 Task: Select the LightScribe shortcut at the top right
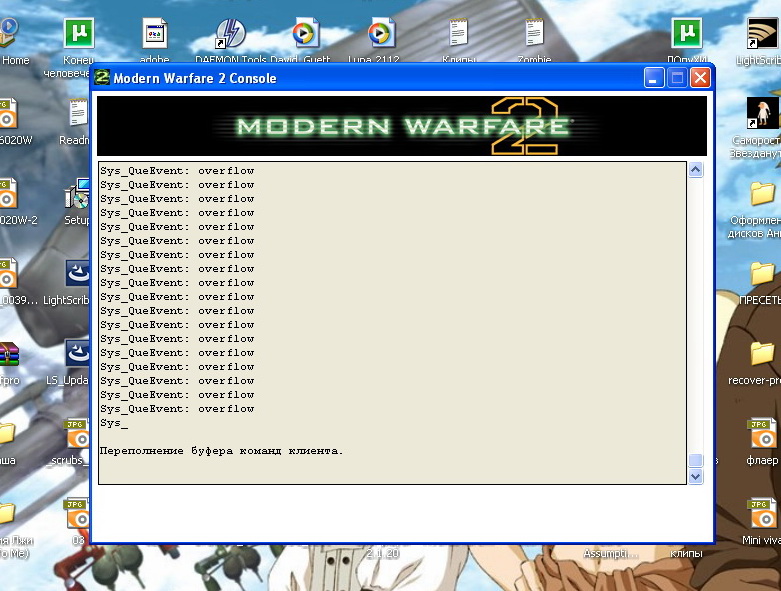click(x=762, y=33)
